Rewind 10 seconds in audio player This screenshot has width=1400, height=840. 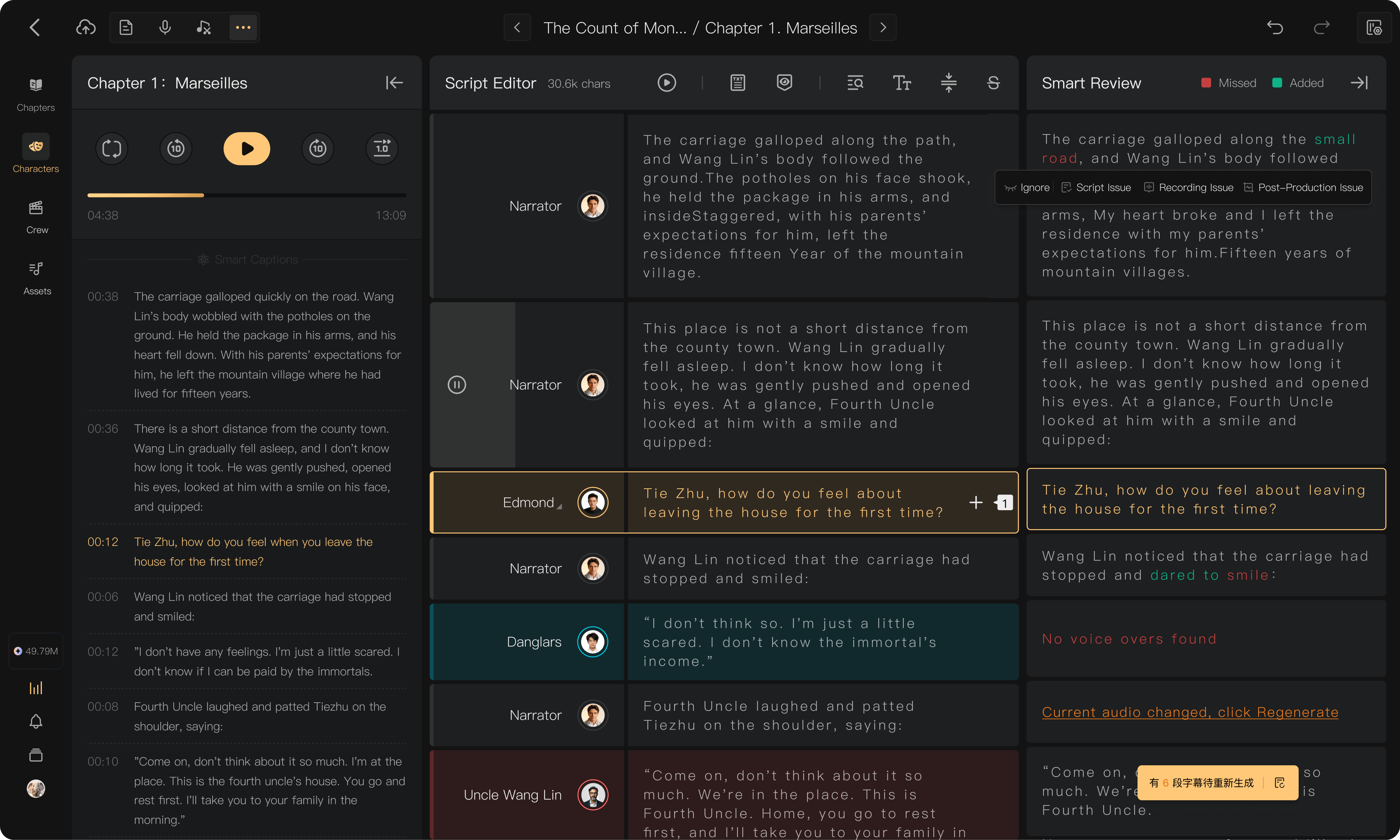176,149
